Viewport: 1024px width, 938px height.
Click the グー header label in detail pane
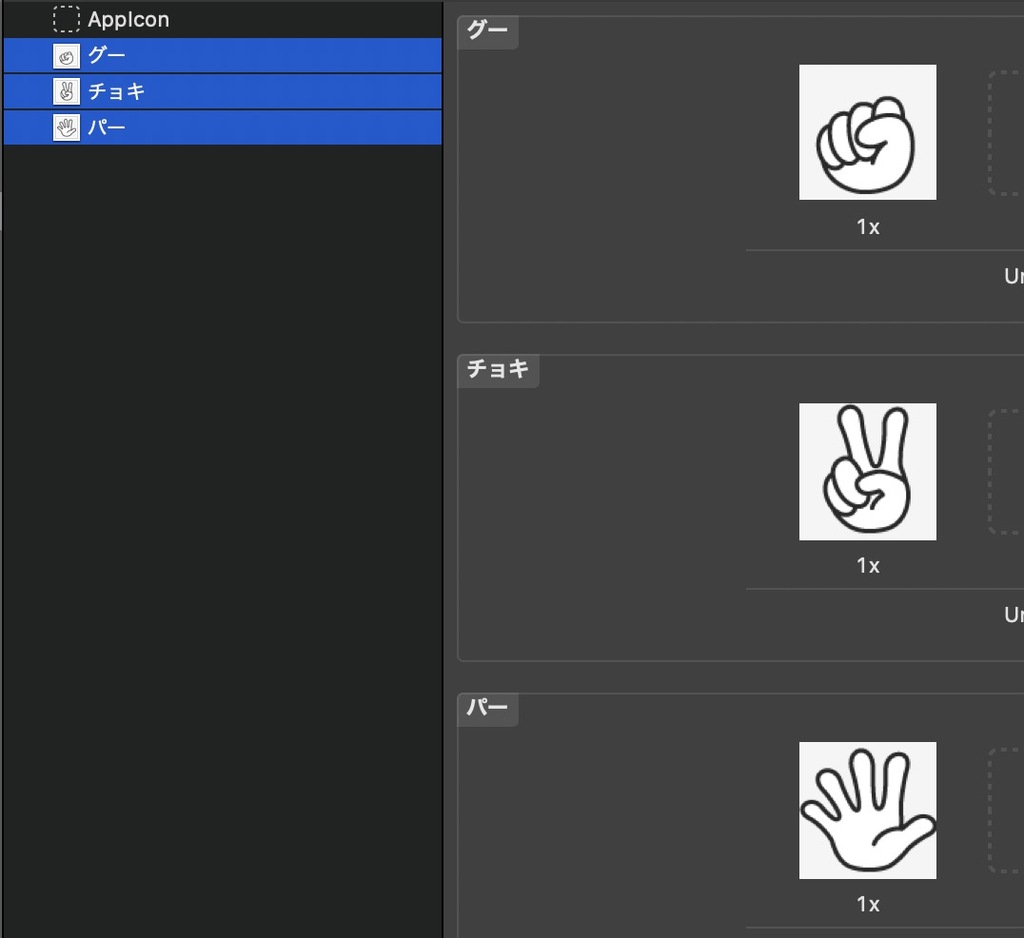point(487,30)
